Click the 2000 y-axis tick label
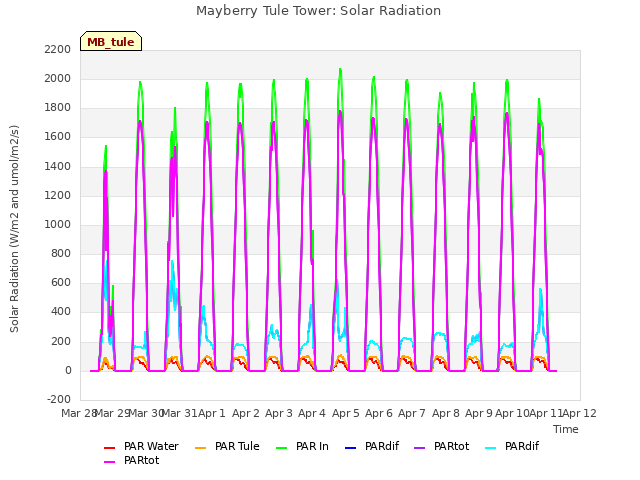This screenshot has height=480, width=640. click(58, 78)
